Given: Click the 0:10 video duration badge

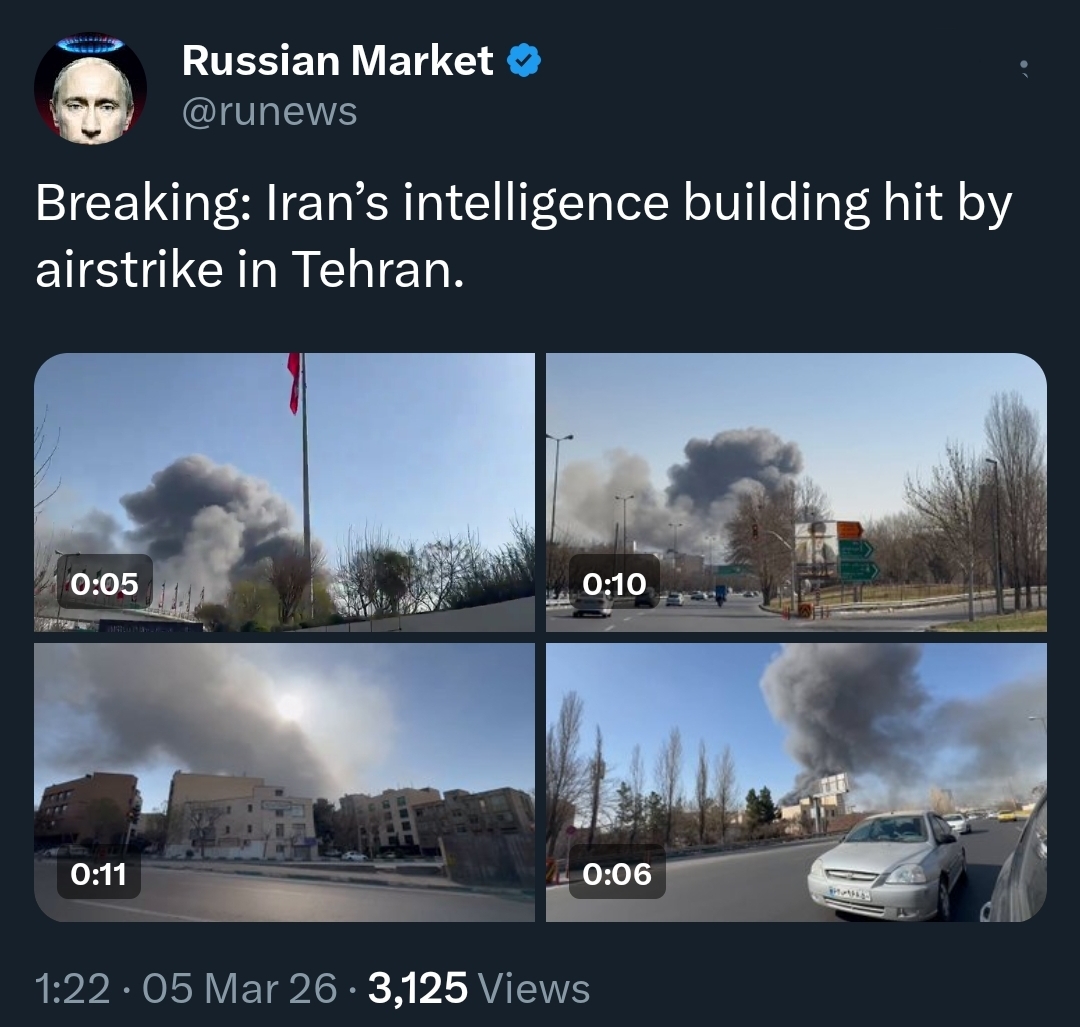Looking at the screenshot, I should click(615, 583).
